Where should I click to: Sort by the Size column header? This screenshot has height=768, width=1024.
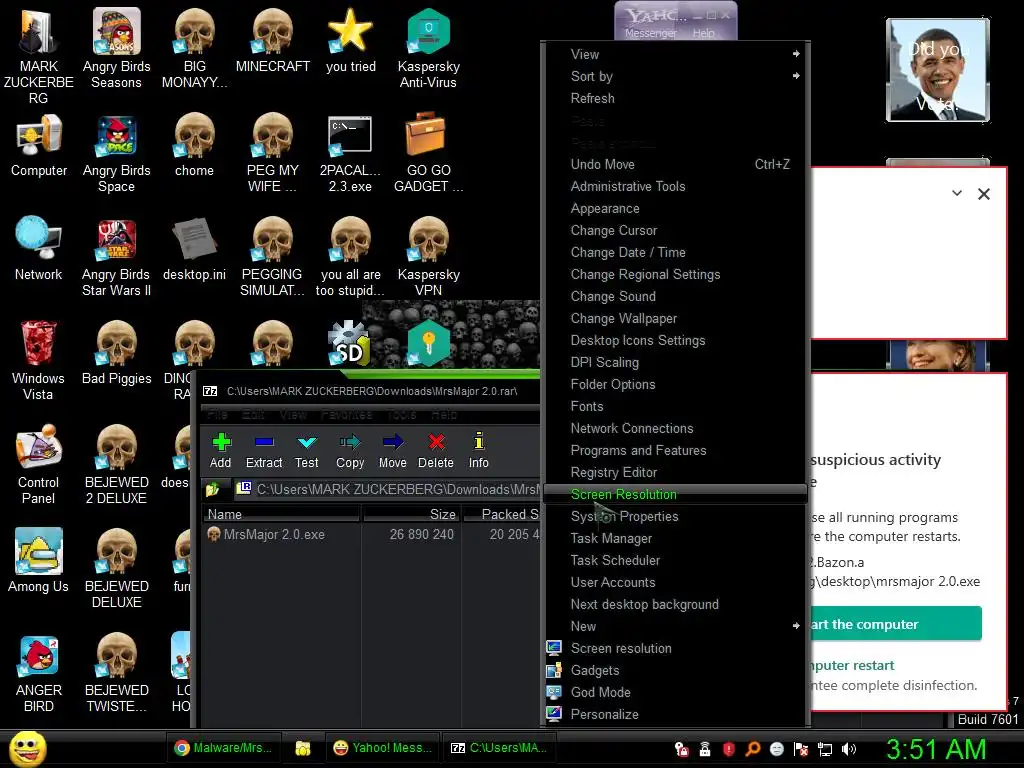coord(411,514)
